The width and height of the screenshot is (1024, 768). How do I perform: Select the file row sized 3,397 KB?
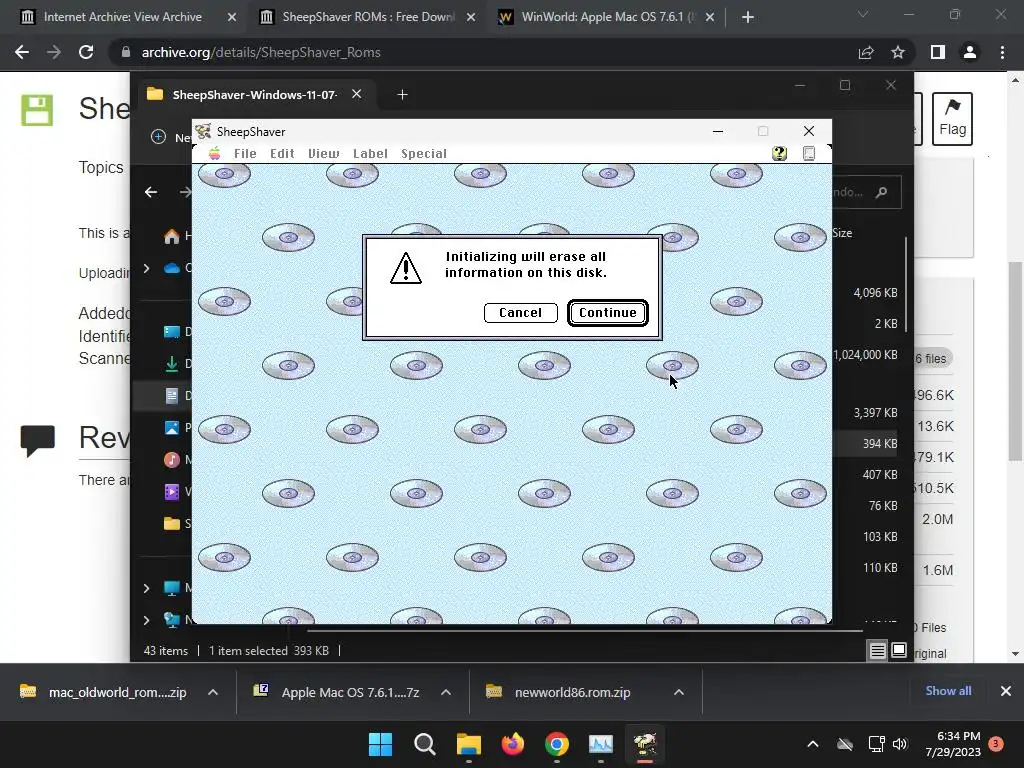pyautogui.click(x=874, y=413)
